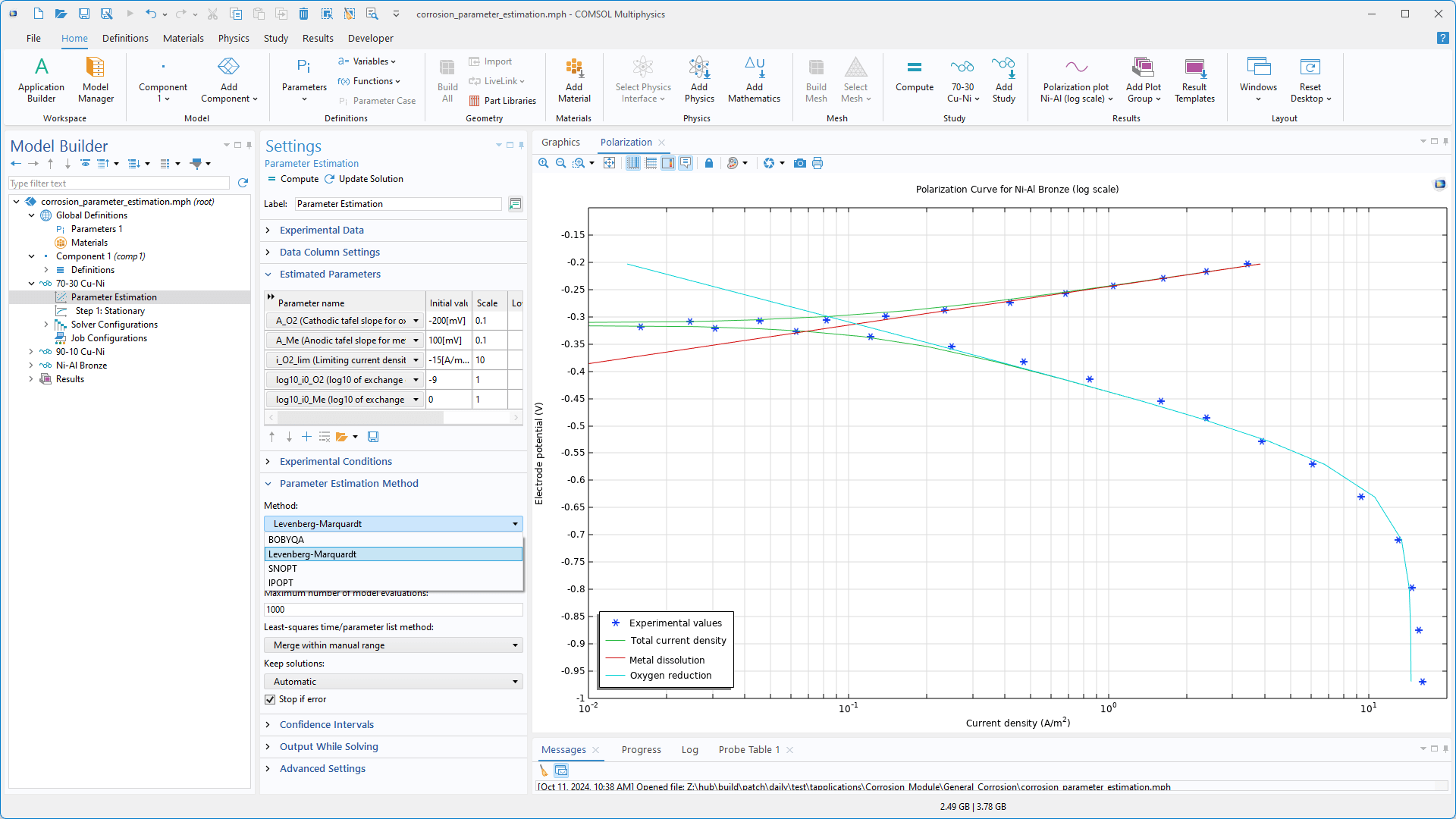
Task: Switch to the Graphics tab
Action: pyautogui.click(x=560, y=142)
